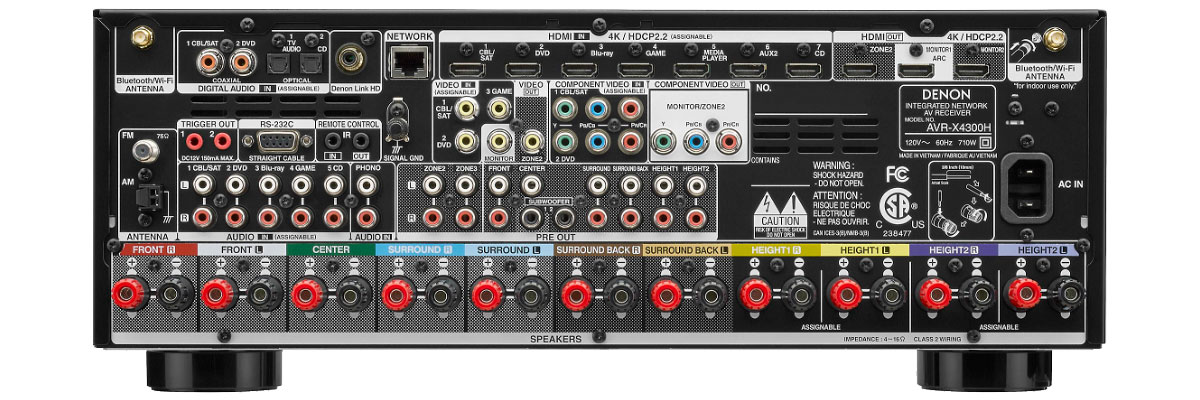Click the HEIGHT2 L black negative terminal
The height and width of the screenshot is (400, 1200).
(x=1069, y=295)
